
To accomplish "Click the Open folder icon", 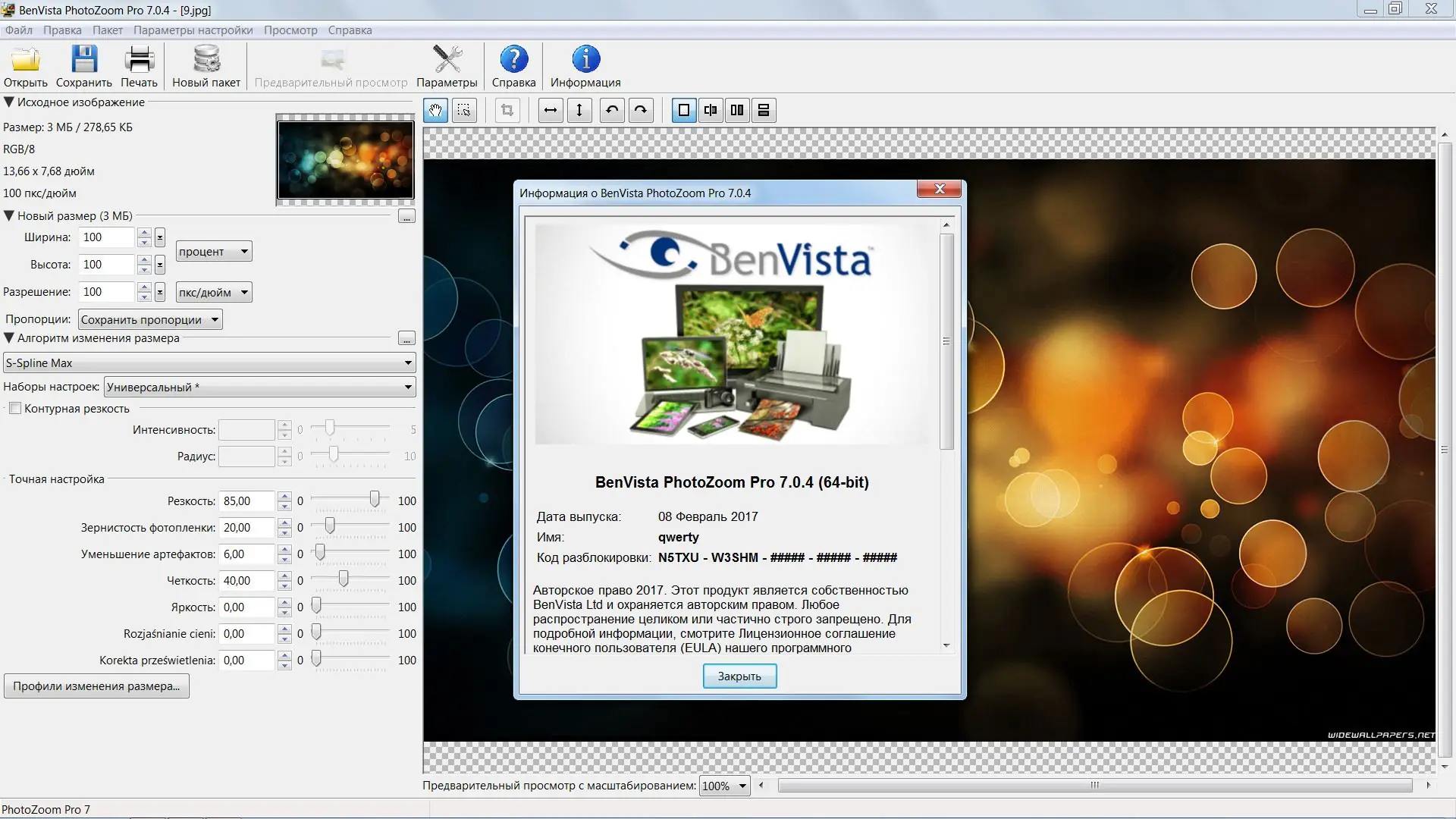I will 25,61.
